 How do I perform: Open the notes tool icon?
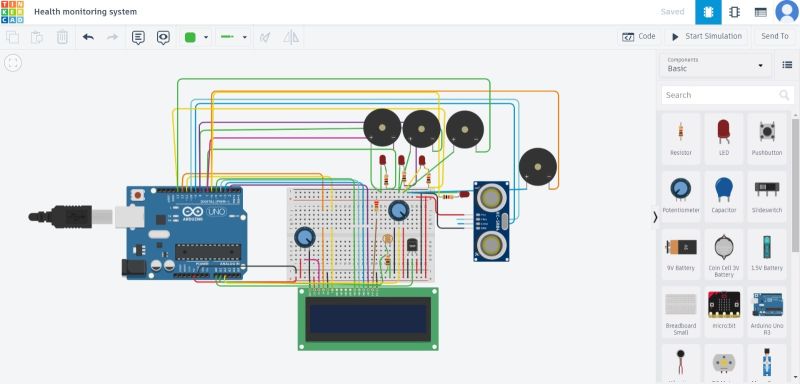pos(138,37)
